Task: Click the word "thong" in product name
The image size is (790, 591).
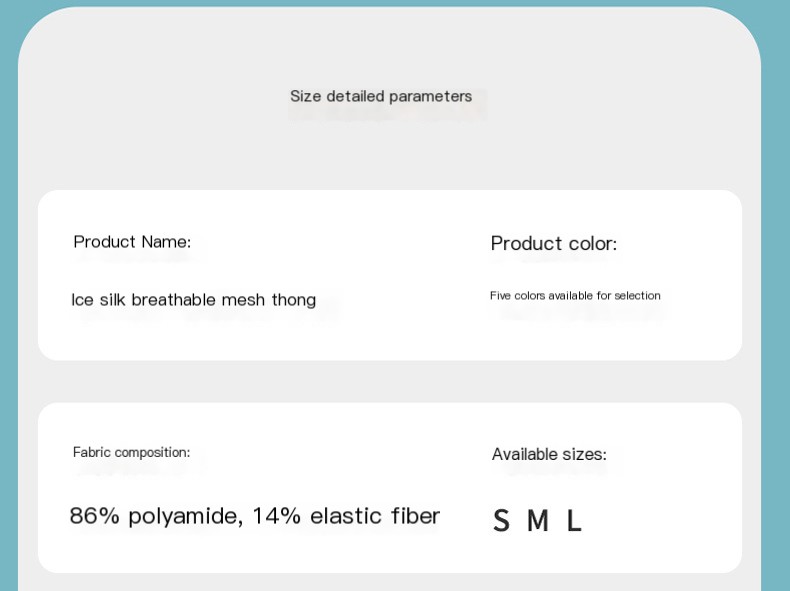Action: [293, 300]
